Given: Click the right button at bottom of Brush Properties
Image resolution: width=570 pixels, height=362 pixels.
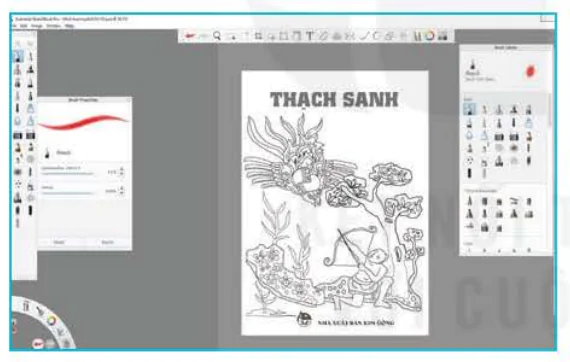Looking at the screenshot, I should click(x=108, y=242).
